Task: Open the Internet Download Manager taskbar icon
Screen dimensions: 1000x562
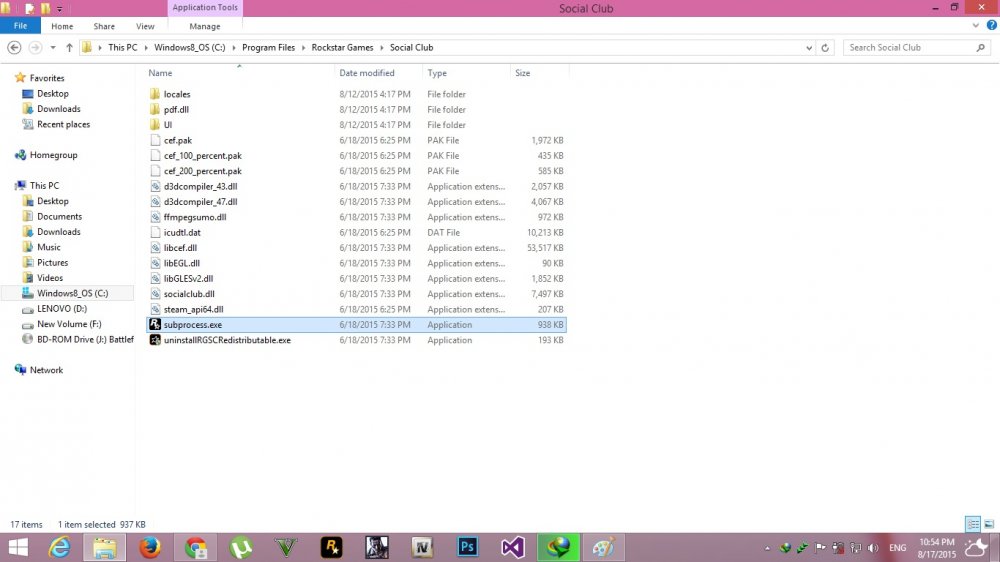Action: [x=558, y=547]
